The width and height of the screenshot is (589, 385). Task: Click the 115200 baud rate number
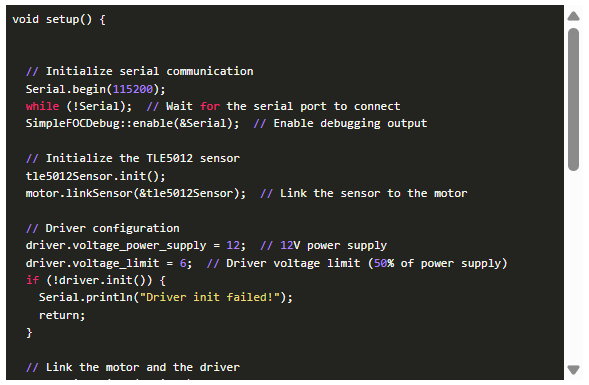coord(133,89)
